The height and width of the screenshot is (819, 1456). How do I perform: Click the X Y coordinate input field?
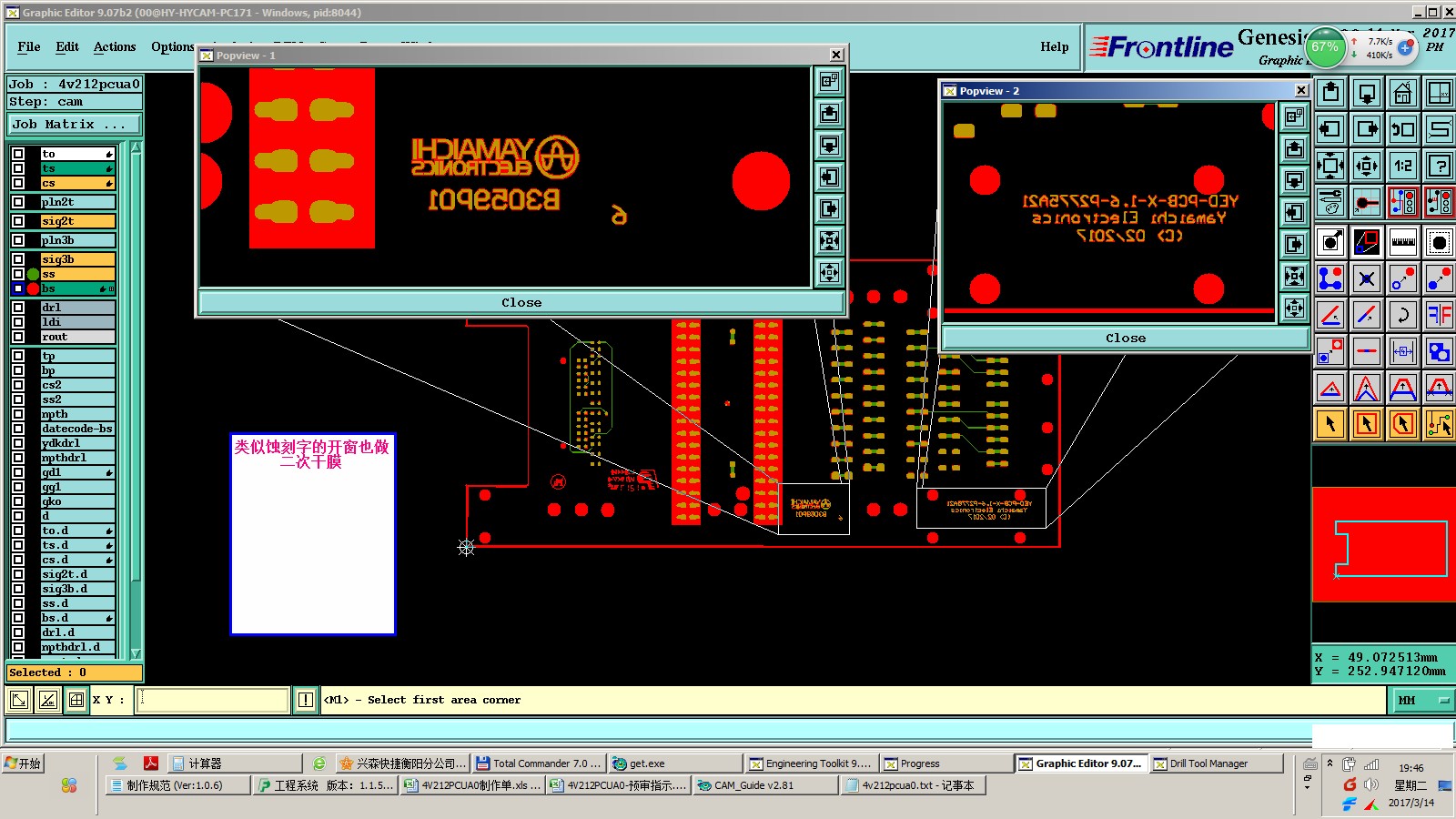tap(212, 700)
